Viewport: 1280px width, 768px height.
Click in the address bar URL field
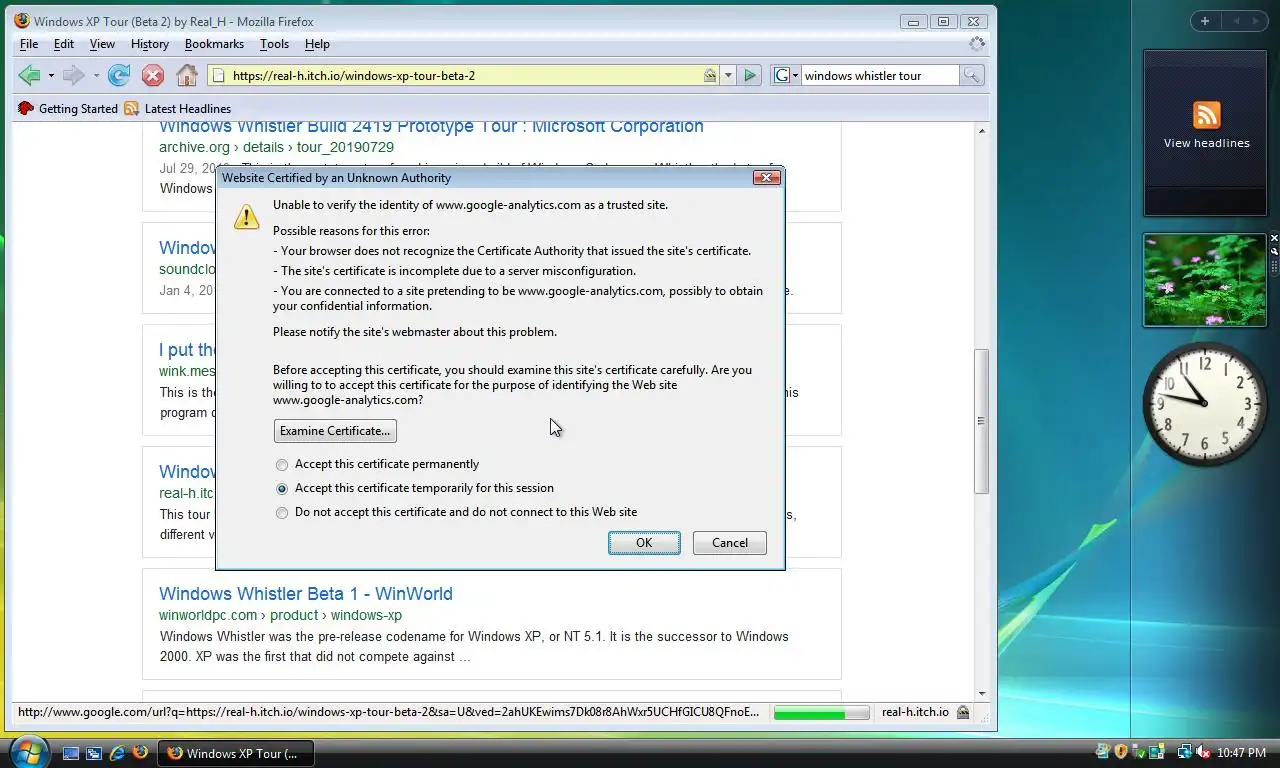(465, 76)
